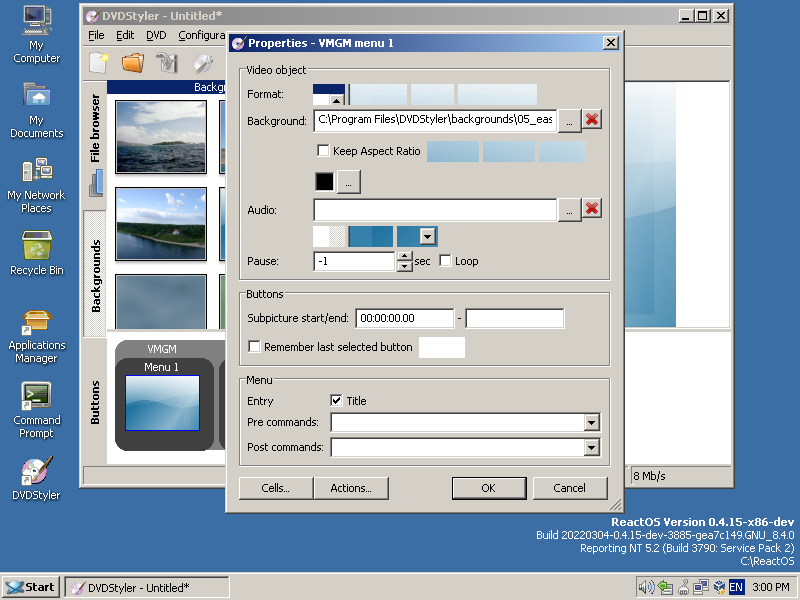This screenshot has width=800, height=600.
Task: Click the Actions... button
Action: coord(351,488)
